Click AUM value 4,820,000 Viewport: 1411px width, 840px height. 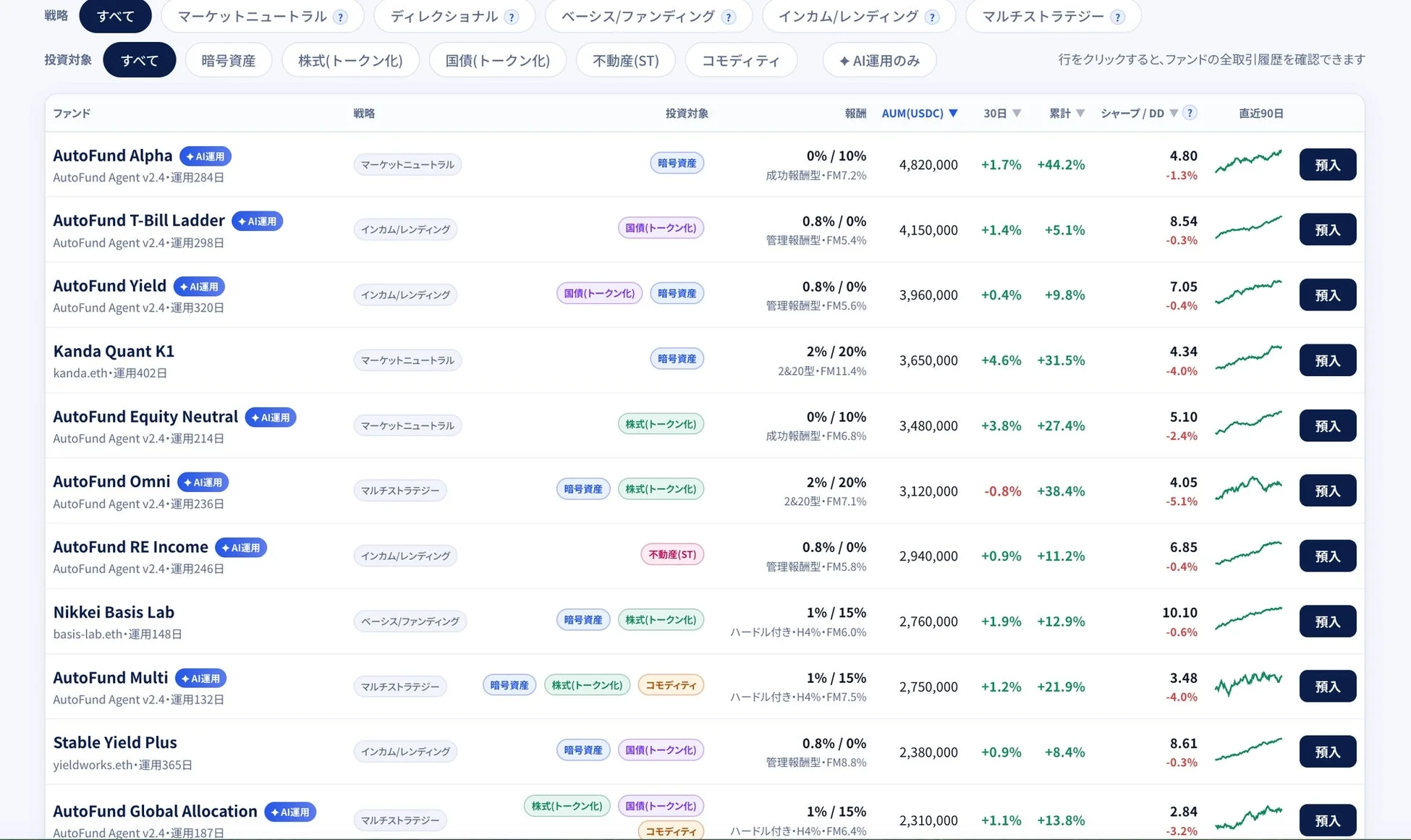[928, 165]
